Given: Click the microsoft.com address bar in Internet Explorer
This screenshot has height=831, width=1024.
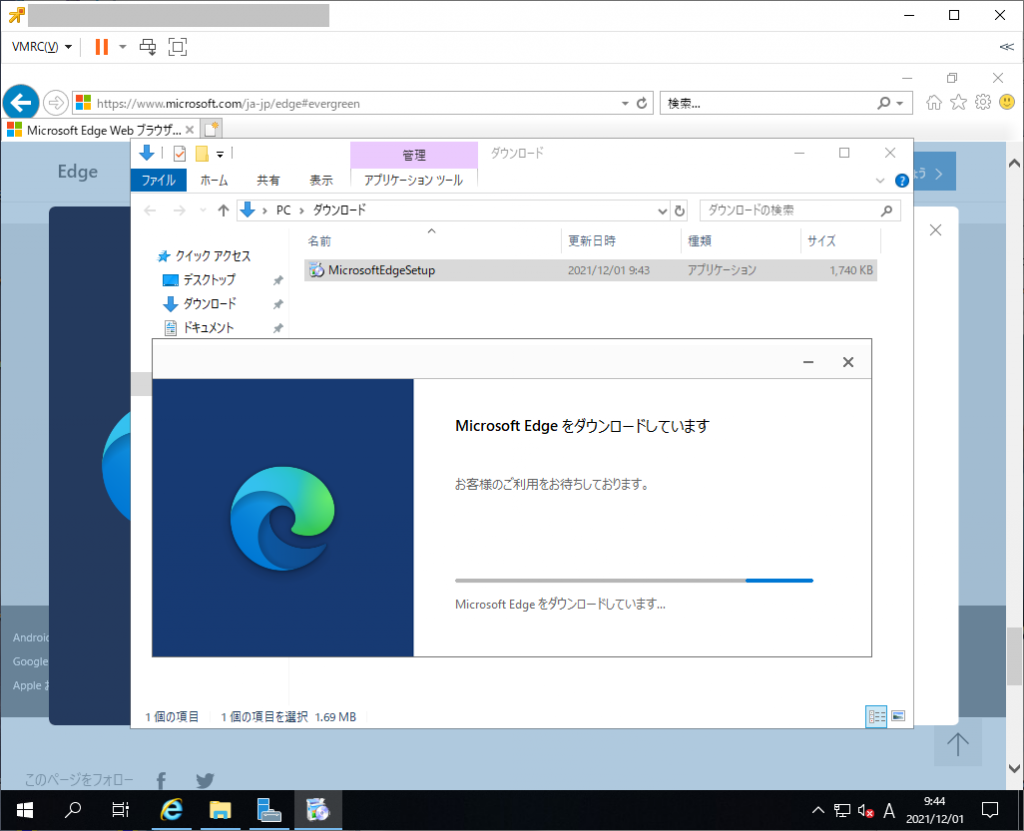Looking at the screenshot, I should (346, 103).
